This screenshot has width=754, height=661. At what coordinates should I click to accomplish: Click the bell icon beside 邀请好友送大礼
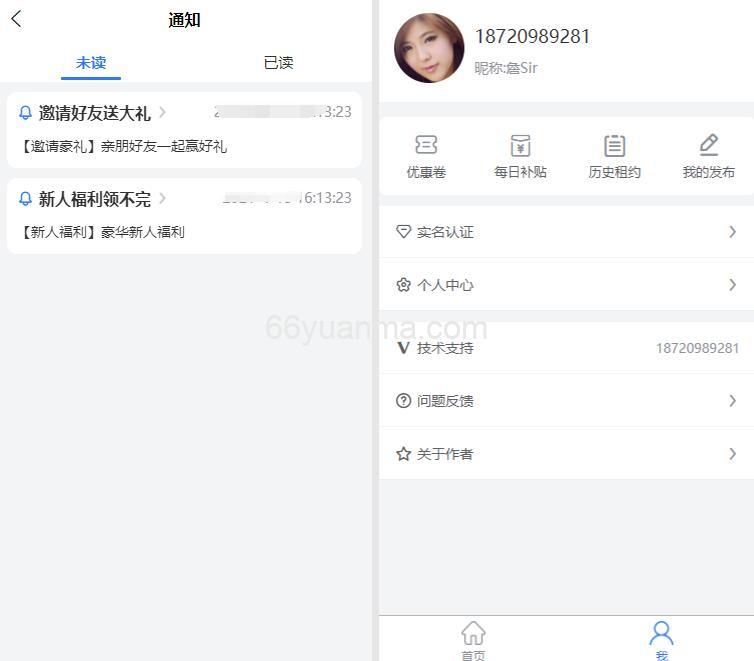25,113
